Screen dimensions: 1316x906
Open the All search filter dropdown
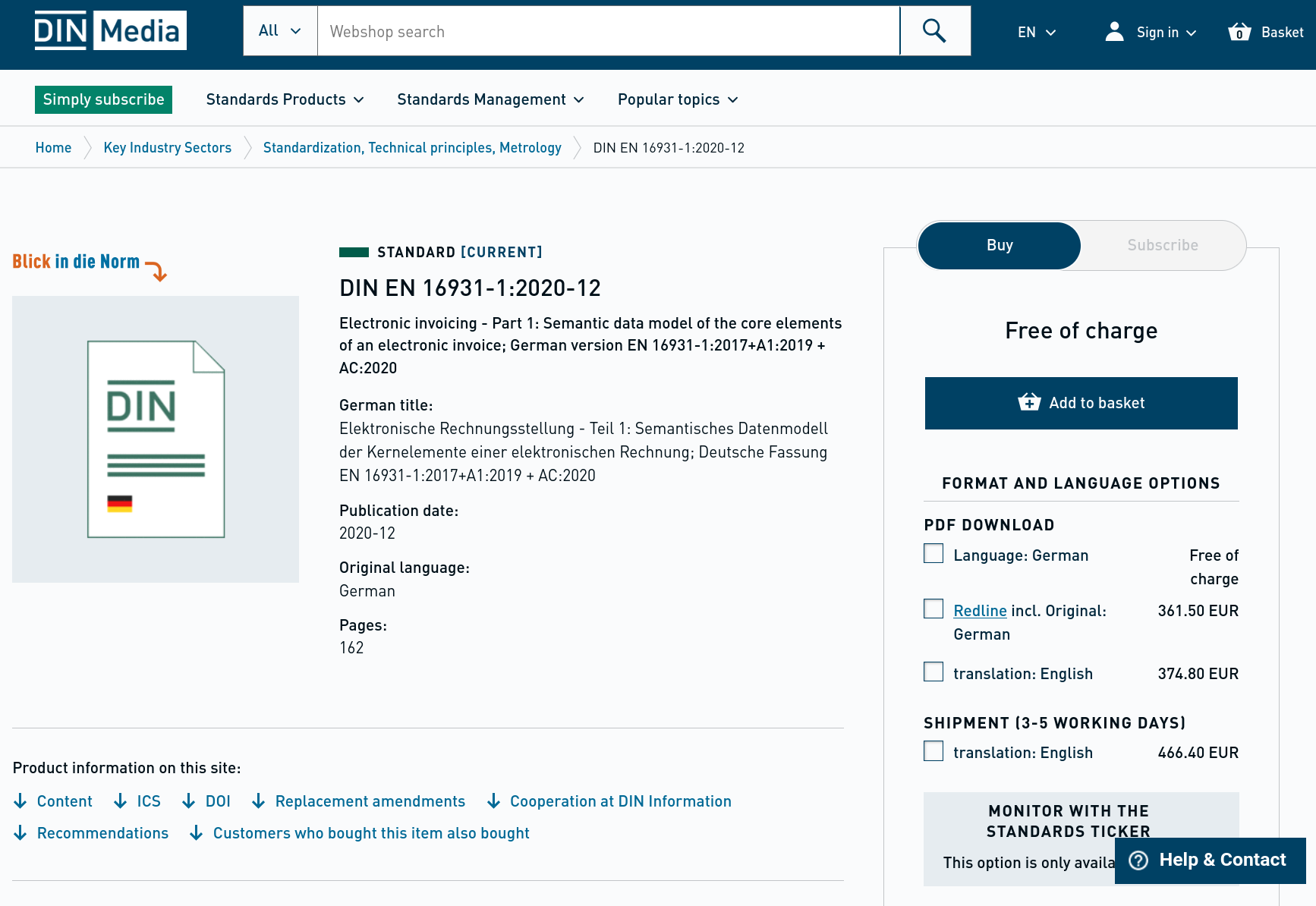coord(279,30)
